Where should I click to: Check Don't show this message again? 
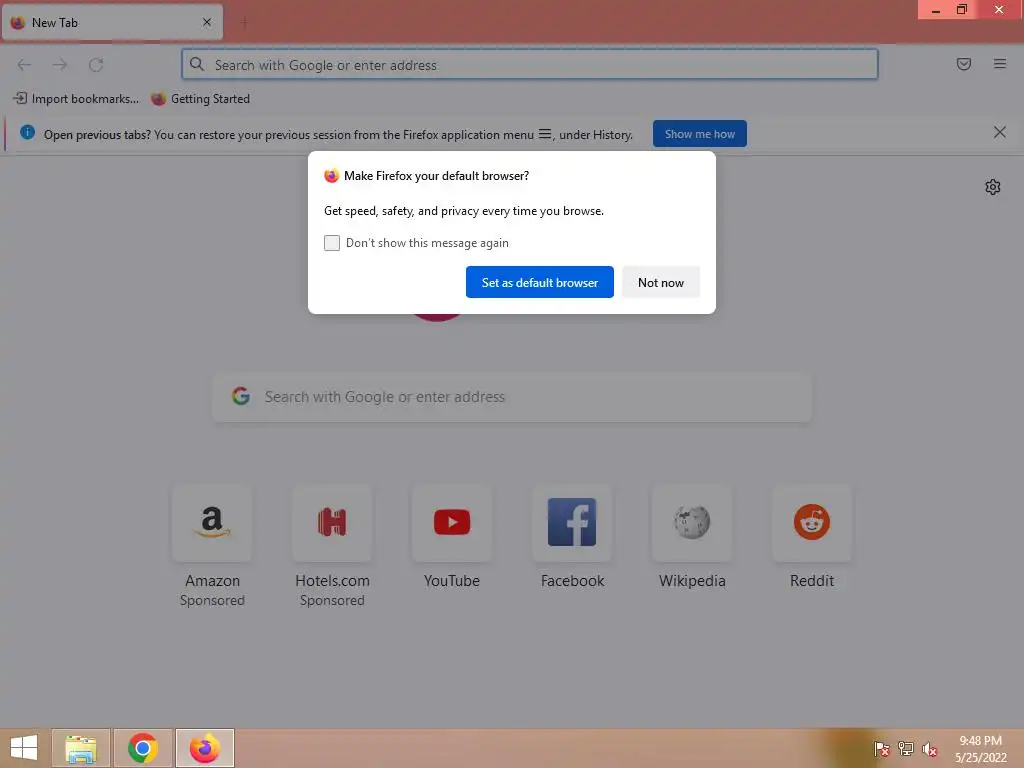pyautogui.click(x=332, y=243)
